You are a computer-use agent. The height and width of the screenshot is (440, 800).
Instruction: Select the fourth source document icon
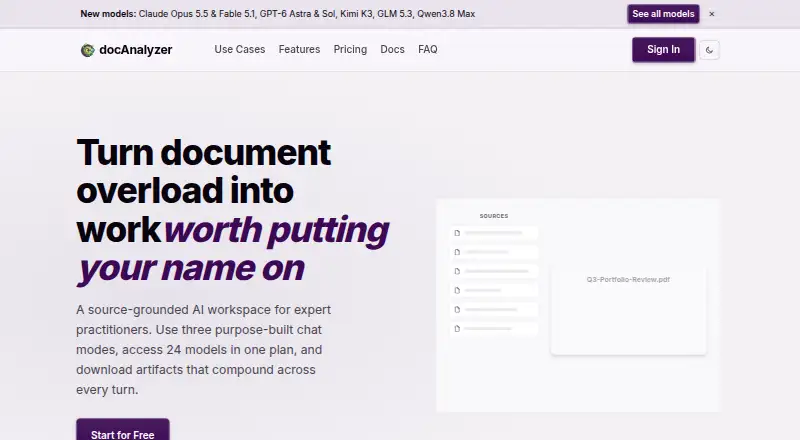(457, 290)
